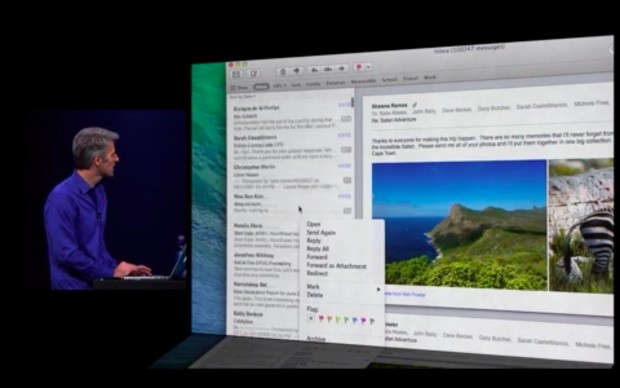This screenshot has width=620, height=388.
Task: Click the Re: Safari Adventure subject line
Action: click(393, 119)
